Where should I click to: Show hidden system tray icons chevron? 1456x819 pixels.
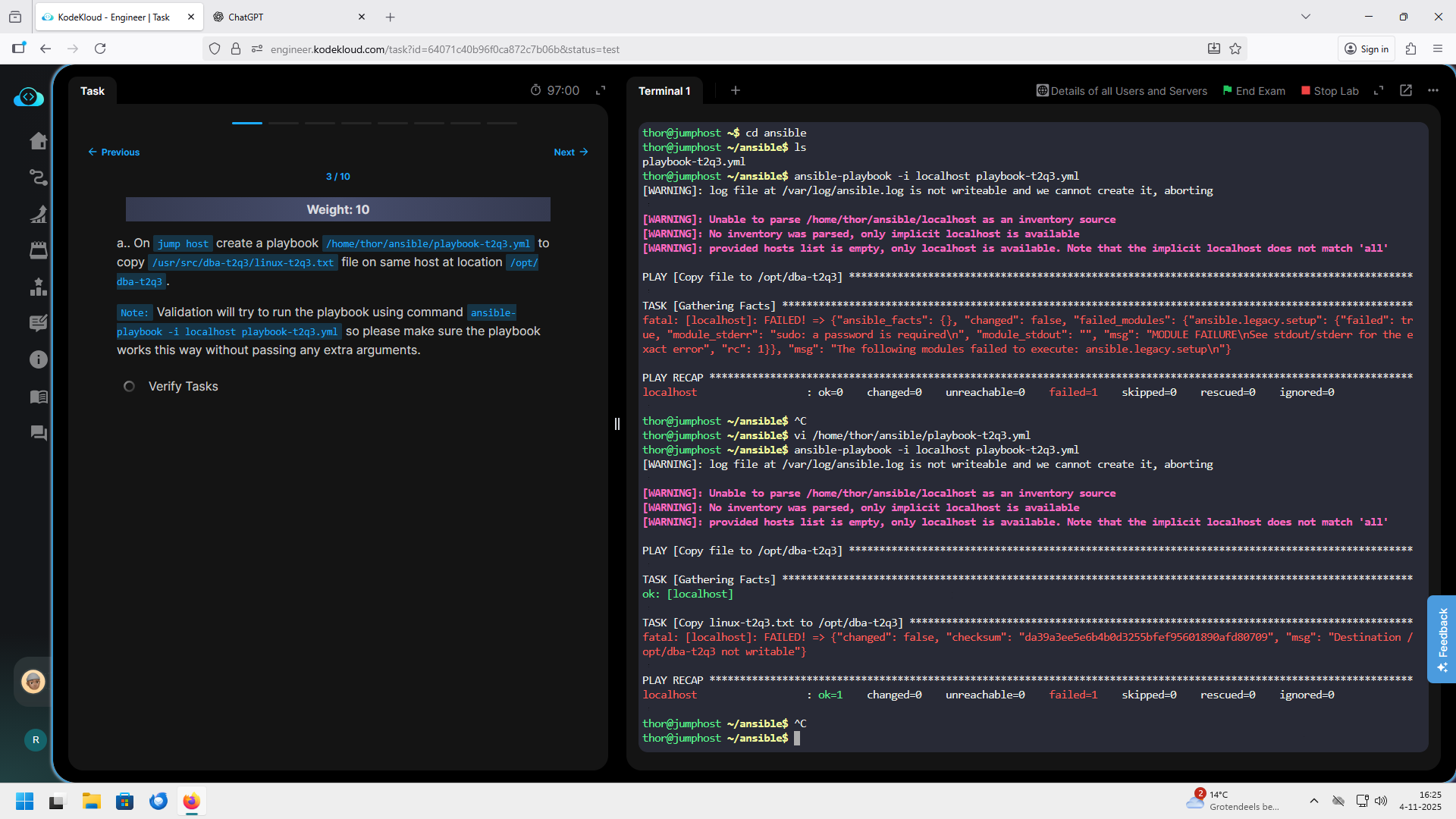[x=1313, y=801]
